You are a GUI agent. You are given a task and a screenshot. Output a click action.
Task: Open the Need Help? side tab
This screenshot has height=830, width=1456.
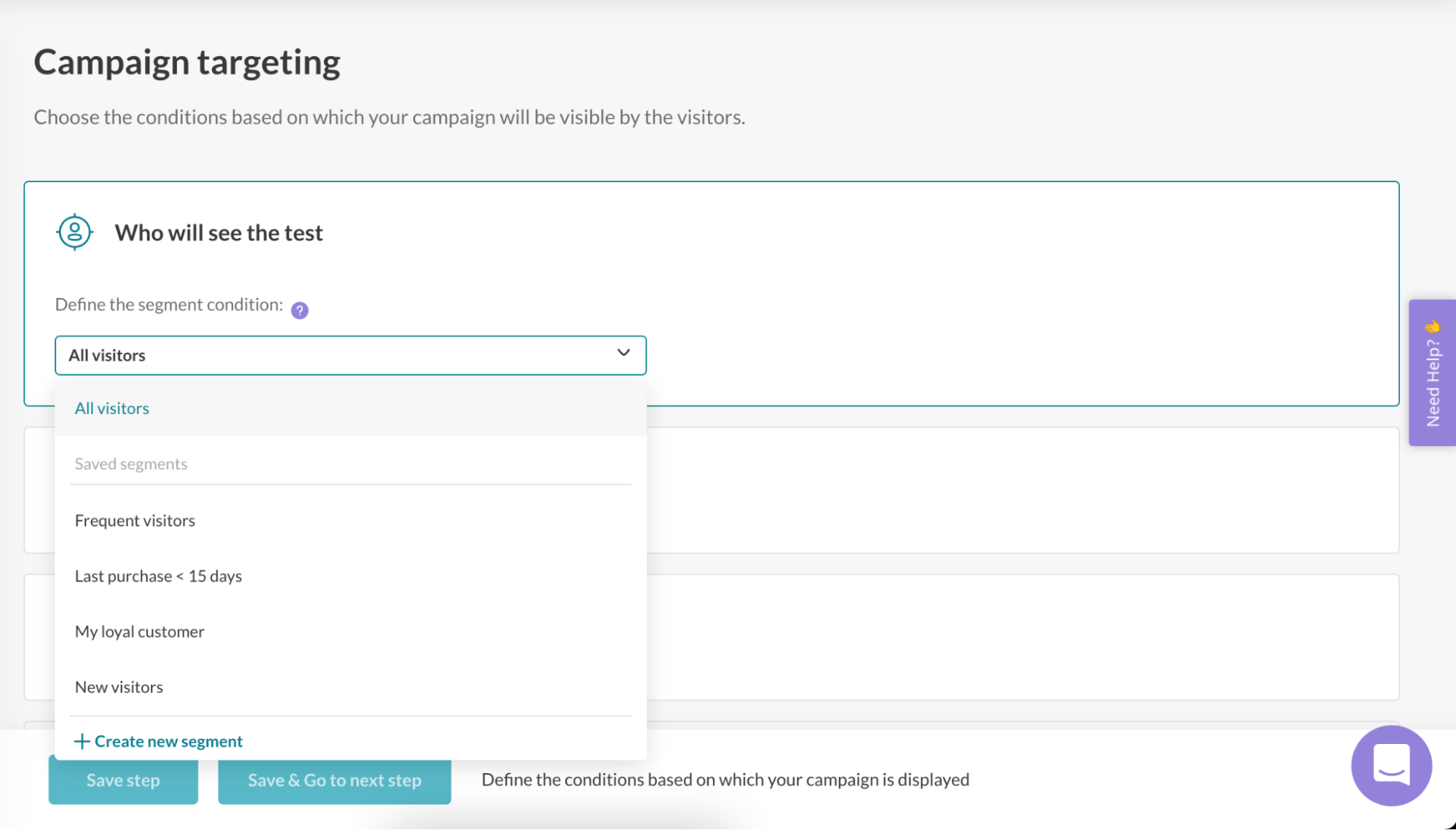(x=1432, y=372)
